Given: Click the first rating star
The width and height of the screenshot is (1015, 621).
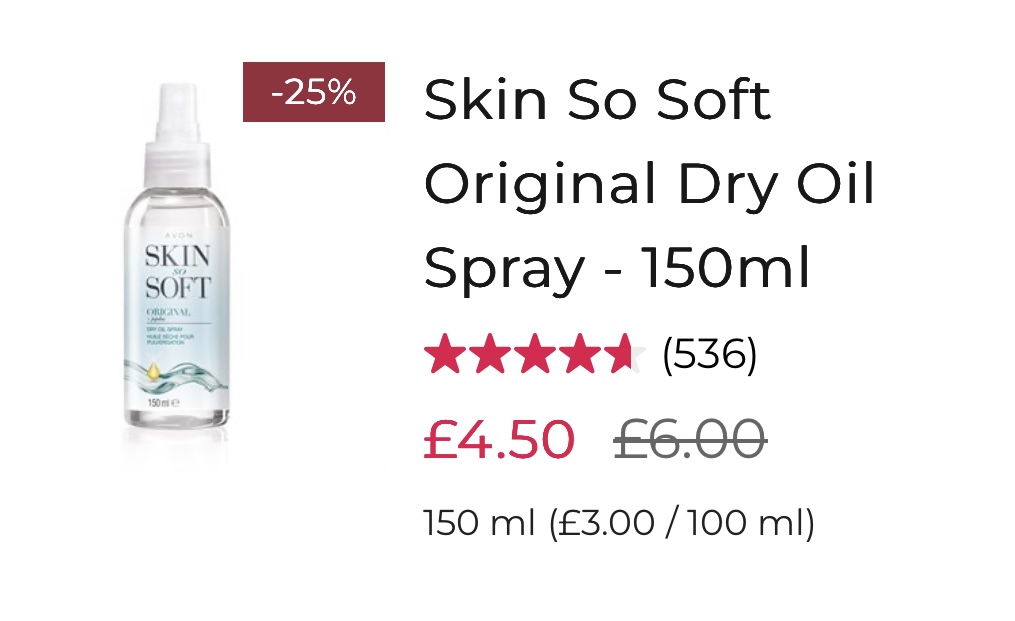Looking at the screenshot, I should pyautogui.click(x=445, y=354).
